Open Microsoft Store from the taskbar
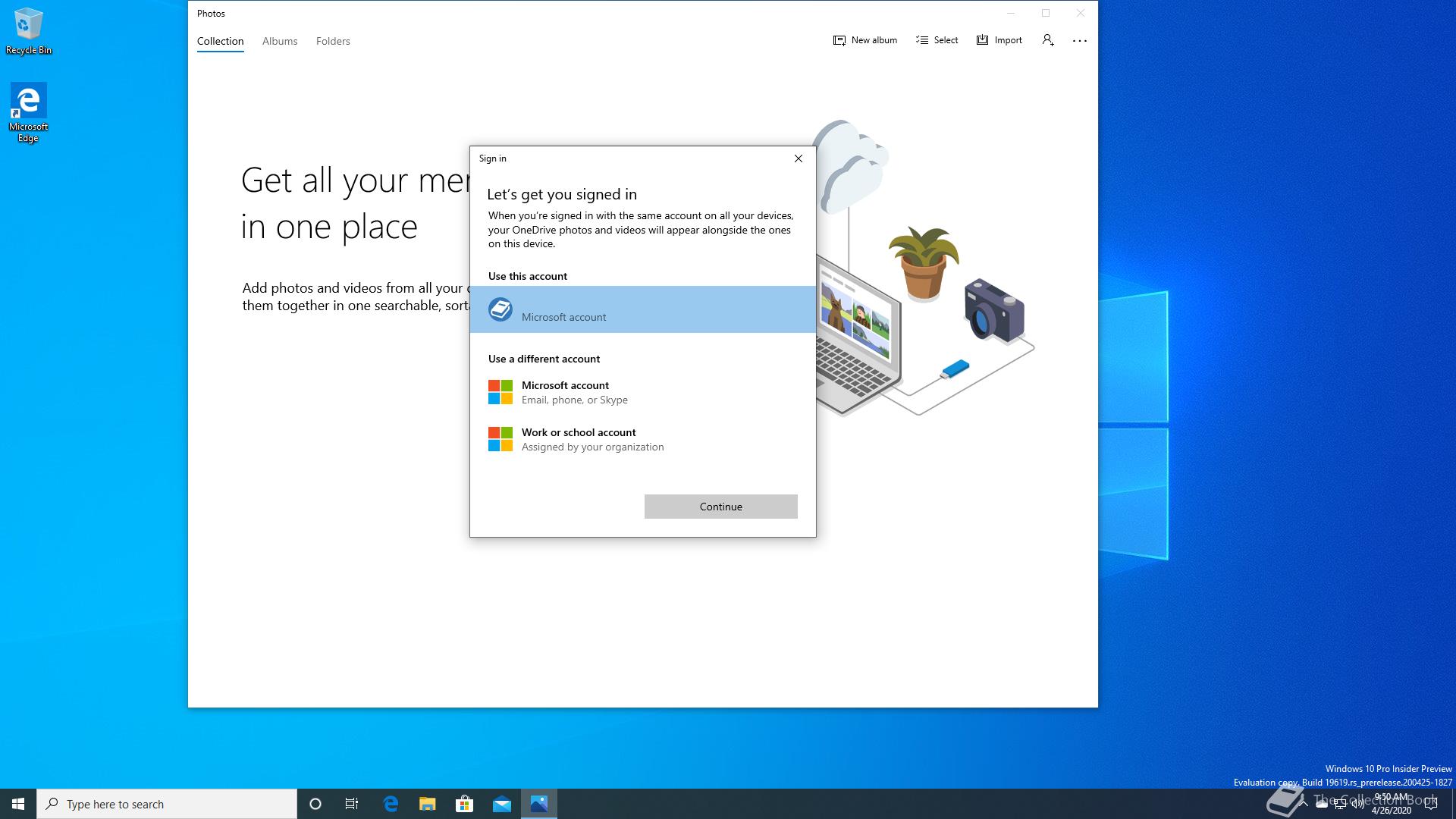The width and height of the screenshot is (1456, 819). pyautogui.click(x=465, y=804)
